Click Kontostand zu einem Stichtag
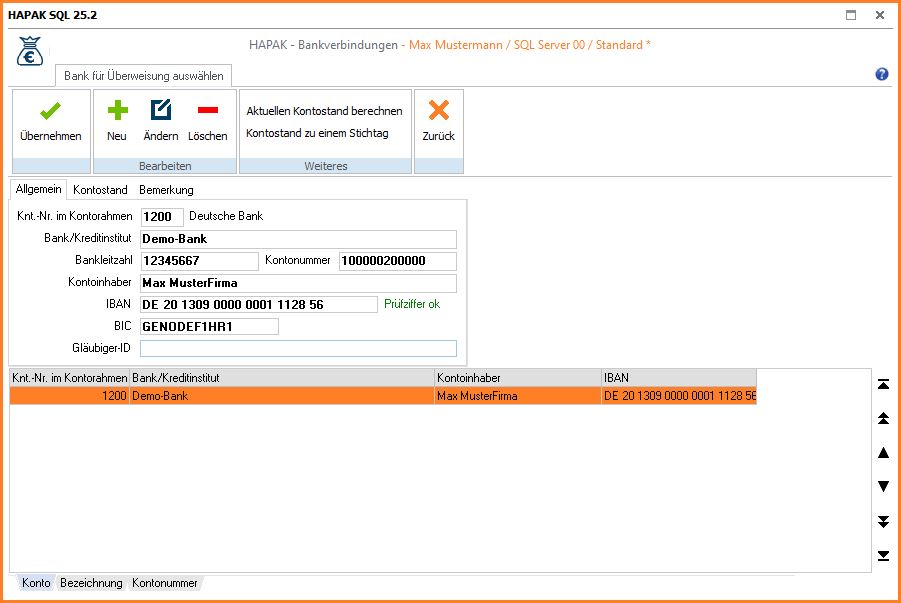The image size is (901, 603). 317,133
